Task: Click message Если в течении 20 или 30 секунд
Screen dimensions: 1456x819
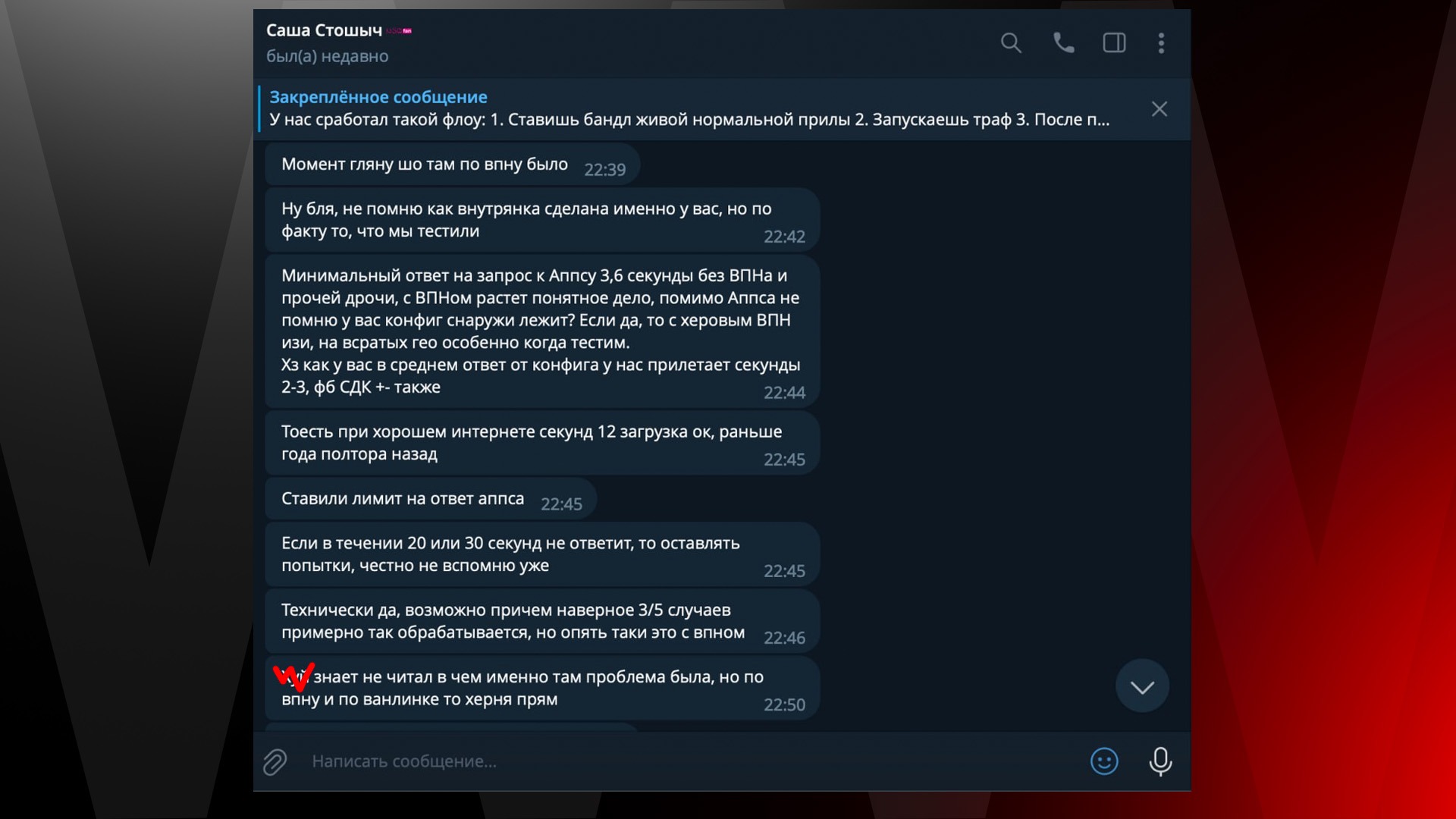Action: click(542, 554)
